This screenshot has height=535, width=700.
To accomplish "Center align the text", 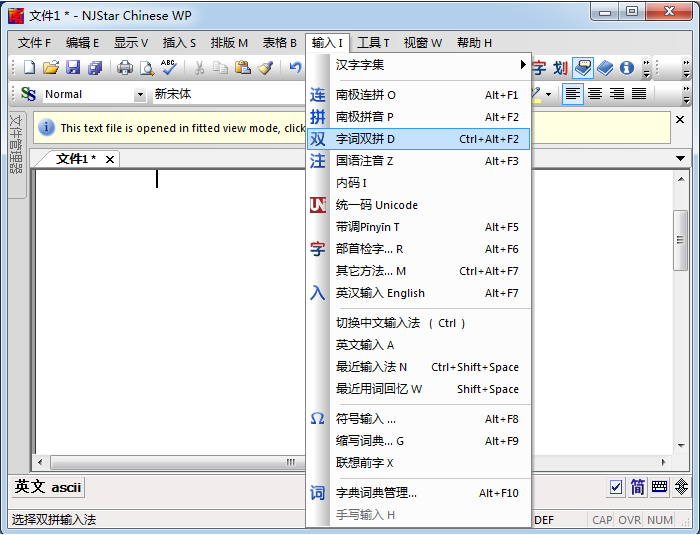I will (x=595, y=94).
